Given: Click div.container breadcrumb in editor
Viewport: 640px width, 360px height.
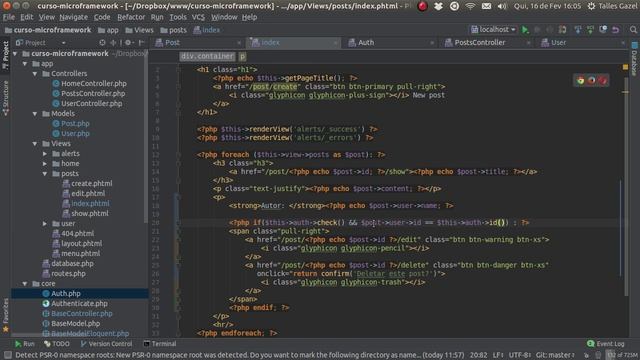Looking at the screenshot, I should pyautogui.click(x=207, y=56).
